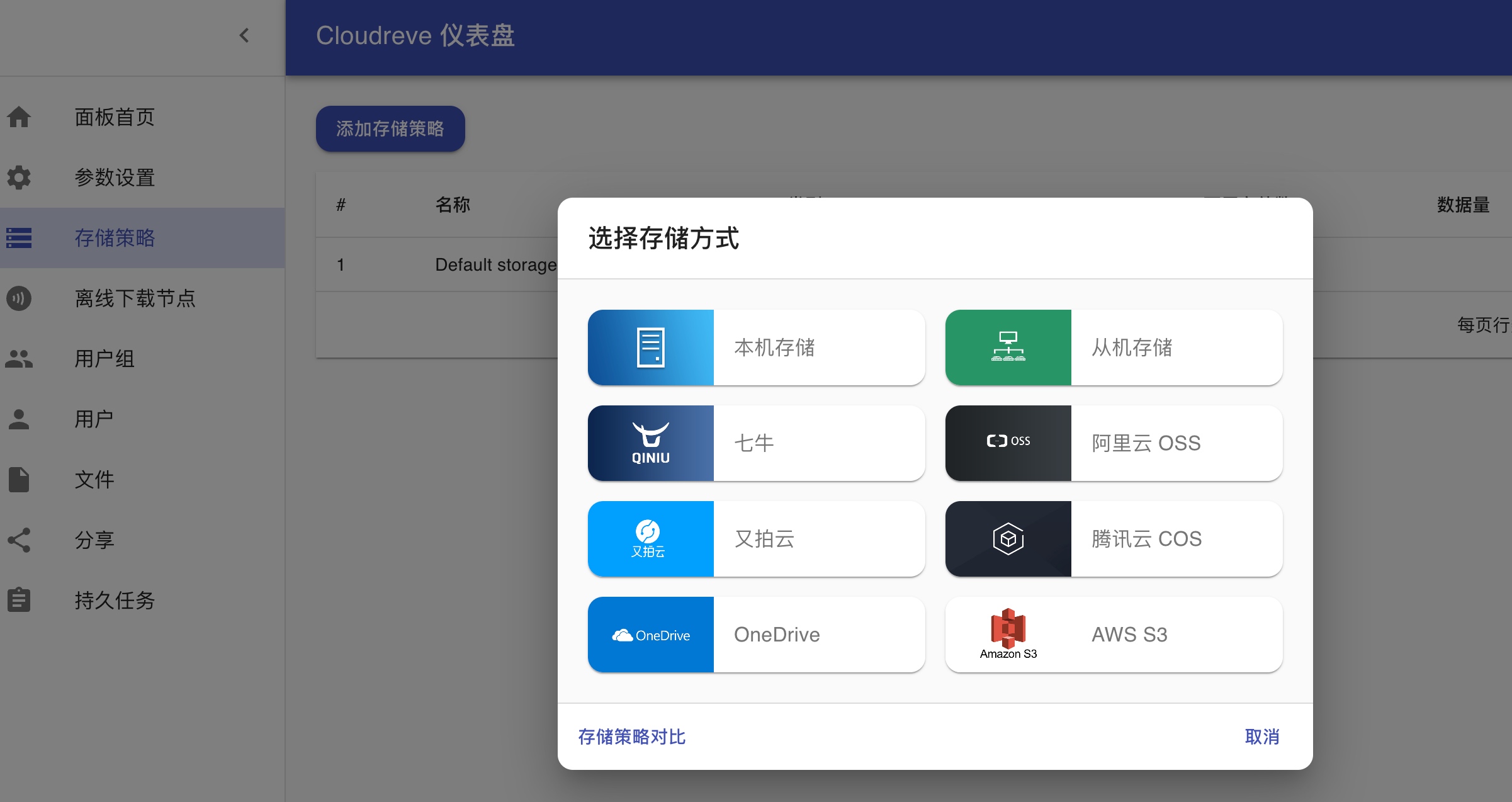Click the green slave network icon tile
This screenshot has width=1512, height=802.
[1008, 347]
